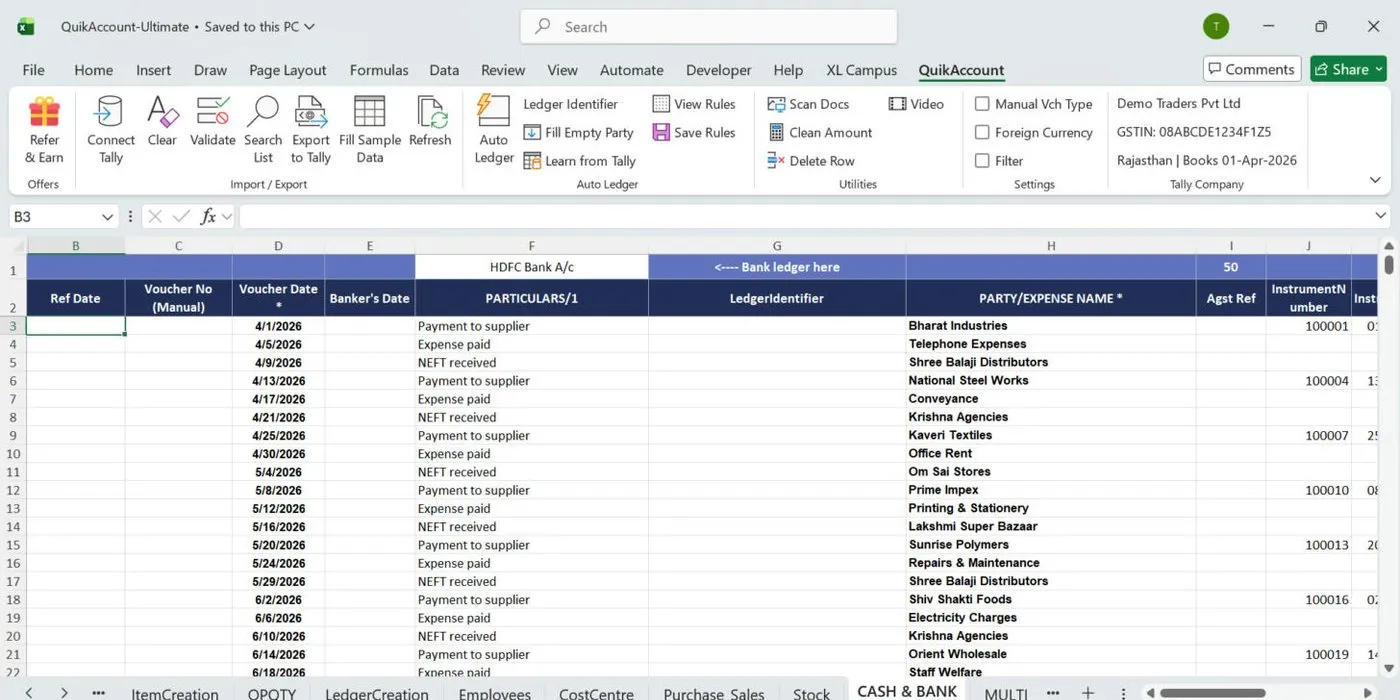The width and height of the screenshot is (1400, 700).
Task: Open the LedgerCreation sheet tab
Action: [x=377, y=693]
